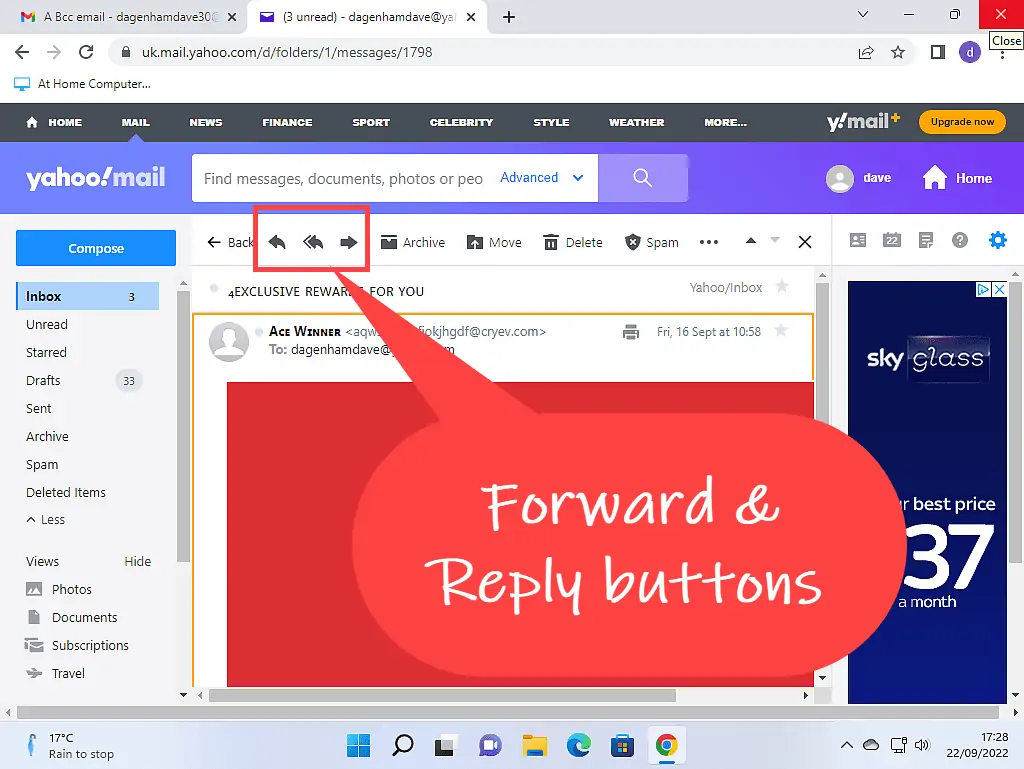
Task: Open Windows Start menu
Action: pyautogui.click(x=358, y=745)
